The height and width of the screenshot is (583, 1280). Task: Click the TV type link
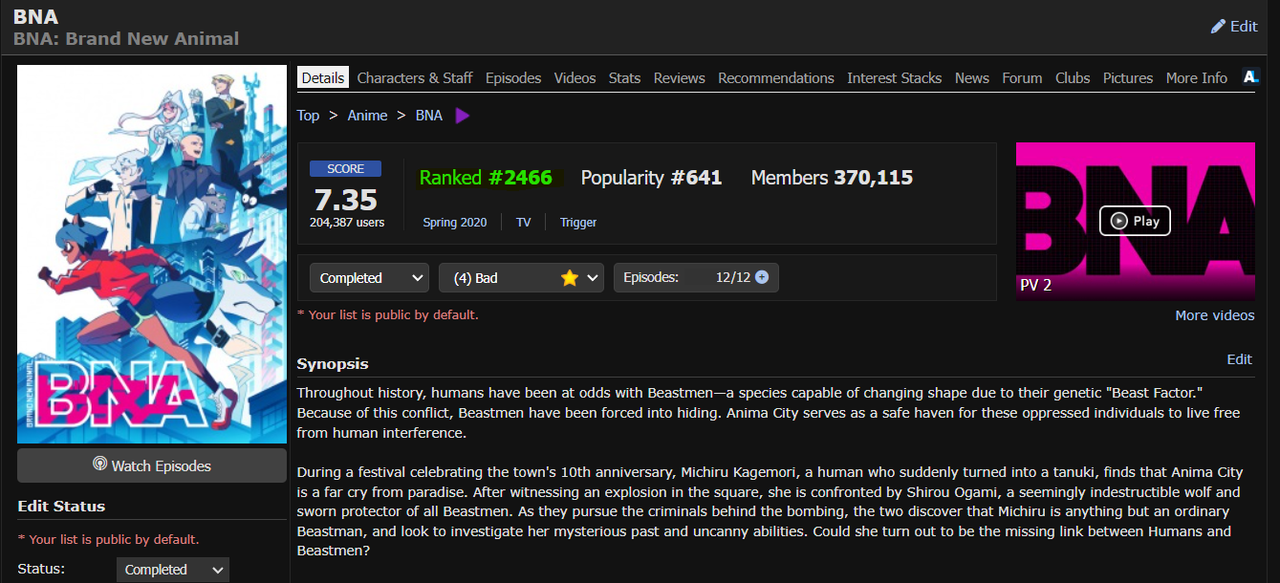(x=523, y=222)
